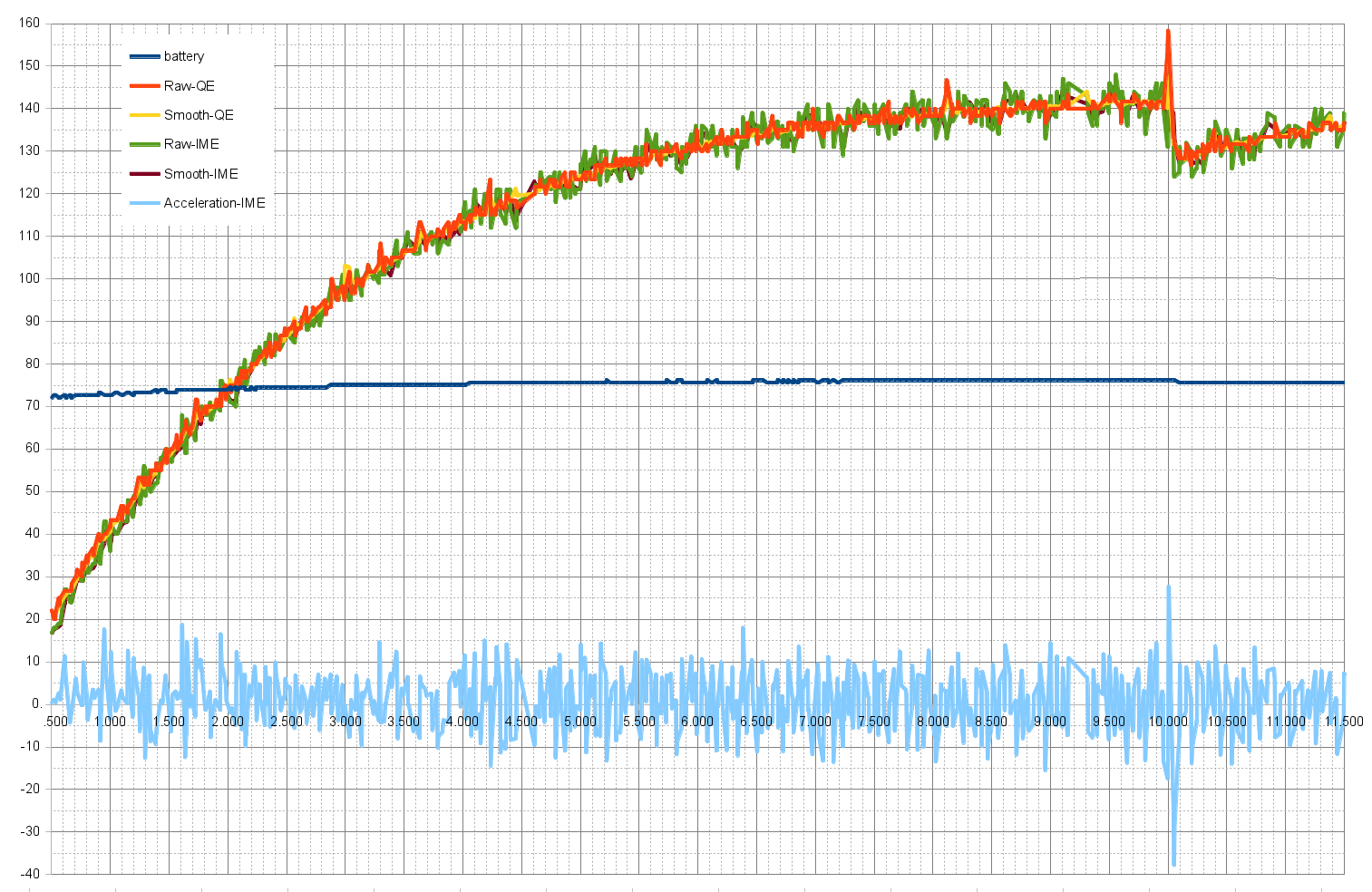Click the Raw-QE spike peak near 158
The image size is (1372, 892).
(1168, 32)
